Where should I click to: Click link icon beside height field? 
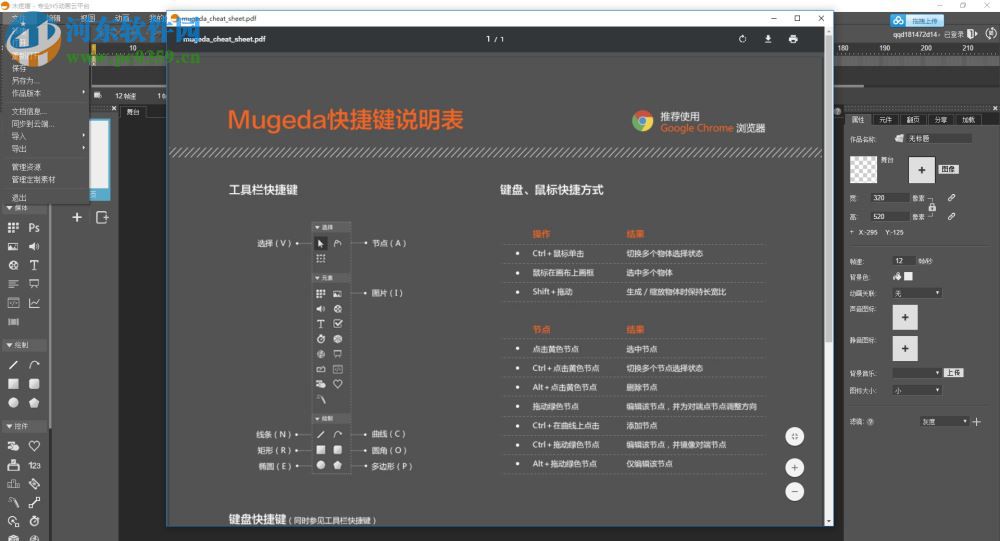(x=951, y=216)
